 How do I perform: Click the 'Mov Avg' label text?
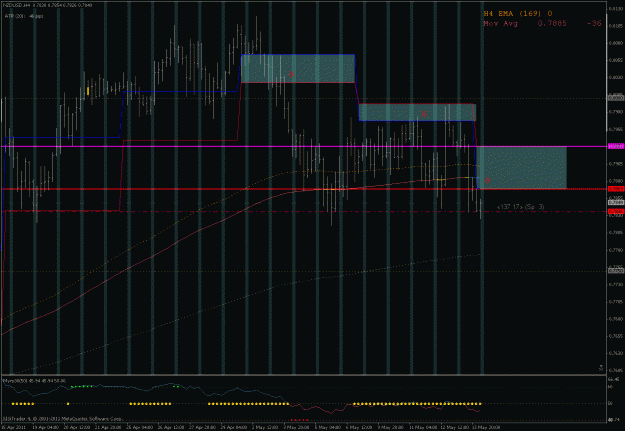click(x=501, y=24)
